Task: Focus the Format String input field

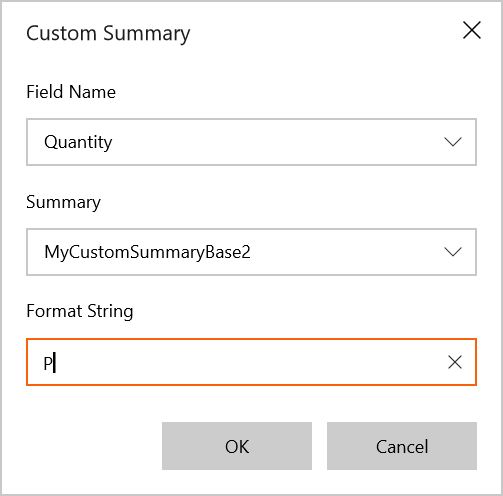Action: 251,362
